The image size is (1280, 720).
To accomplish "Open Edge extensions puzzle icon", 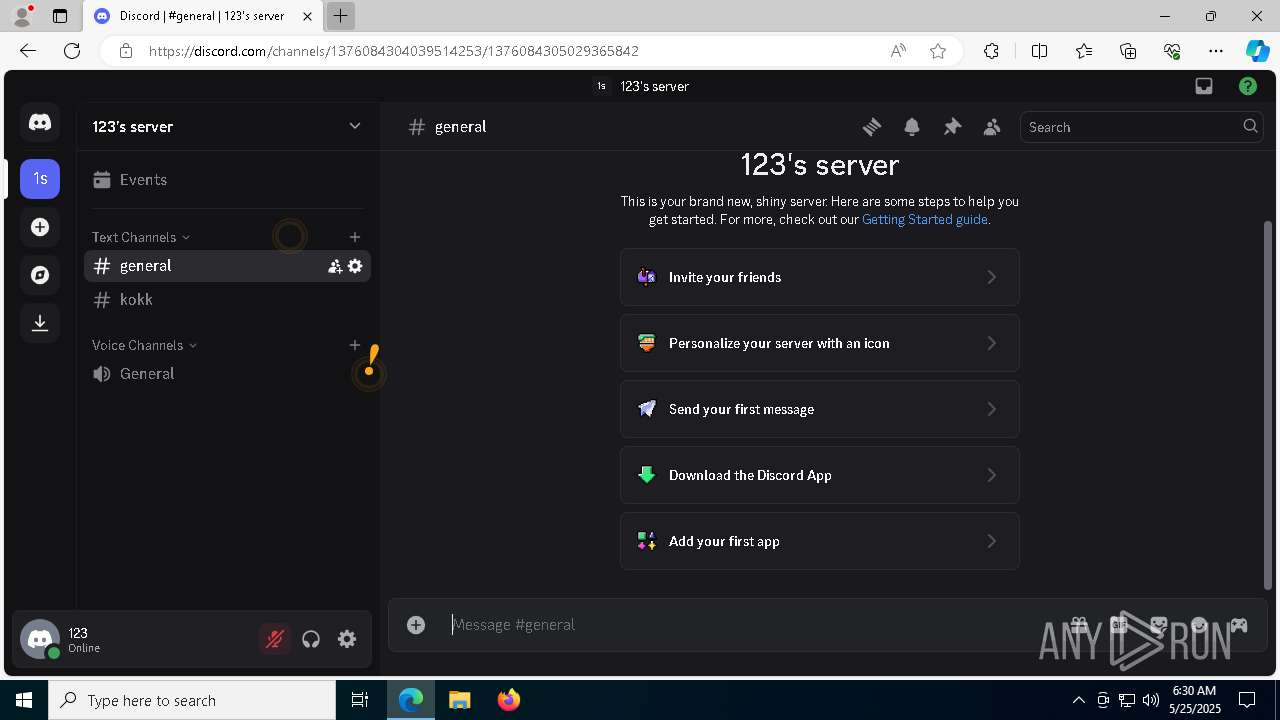I will point(991,51).
